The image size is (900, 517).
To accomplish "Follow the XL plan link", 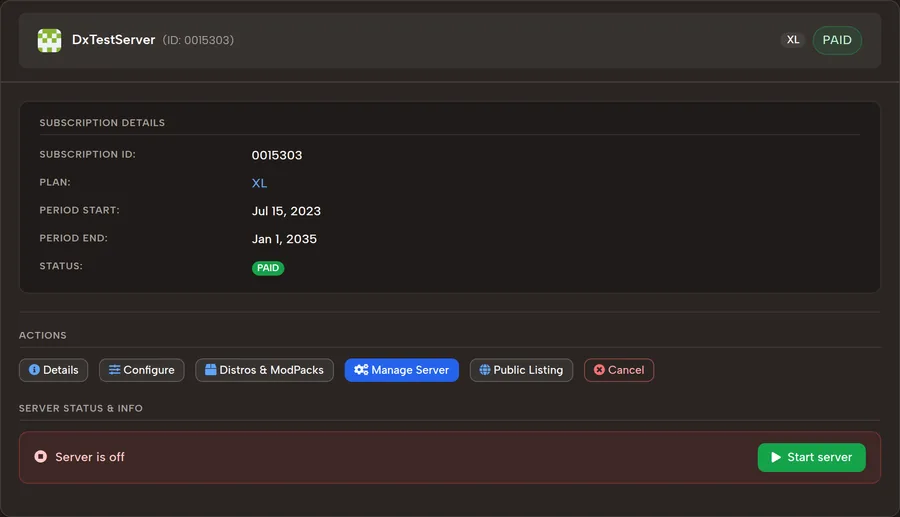I will [259, 183].
